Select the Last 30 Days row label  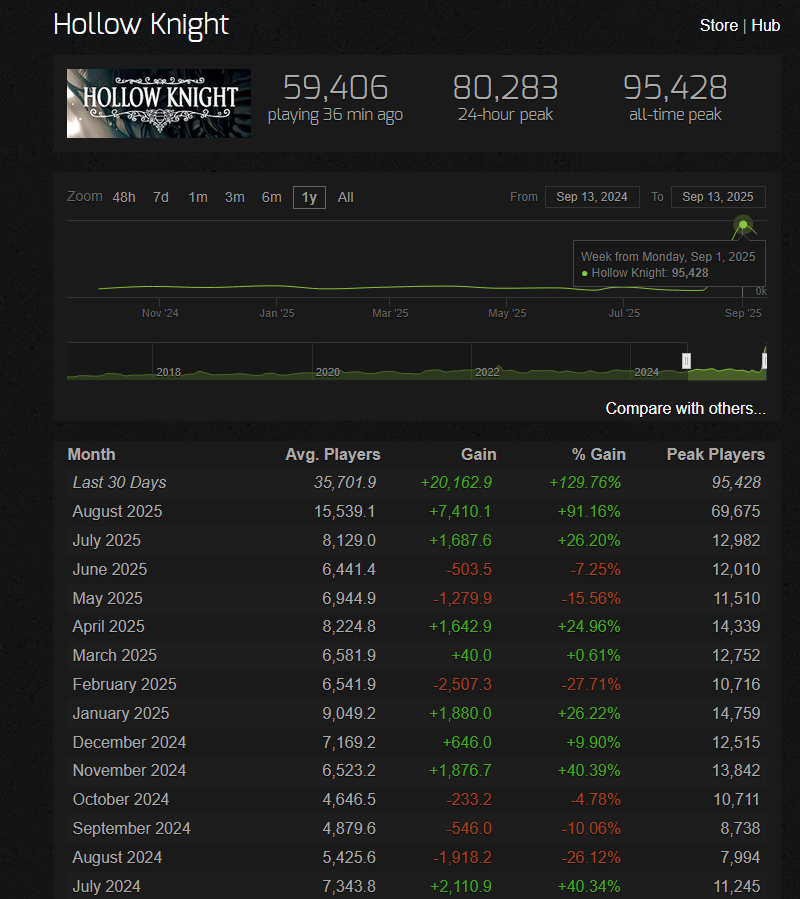click(119, 482)
